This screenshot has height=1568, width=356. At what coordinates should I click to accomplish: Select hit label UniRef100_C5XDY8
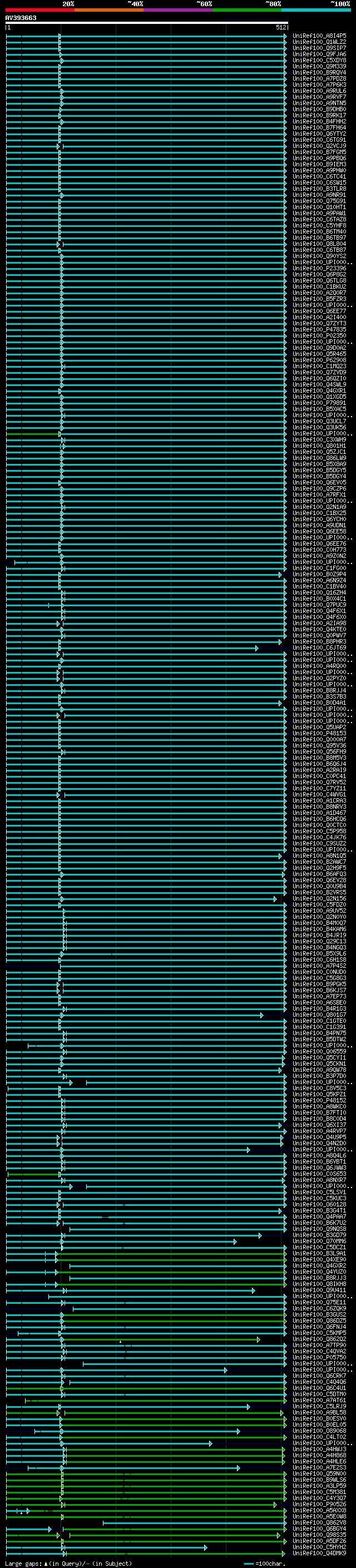tap(319, 60)
